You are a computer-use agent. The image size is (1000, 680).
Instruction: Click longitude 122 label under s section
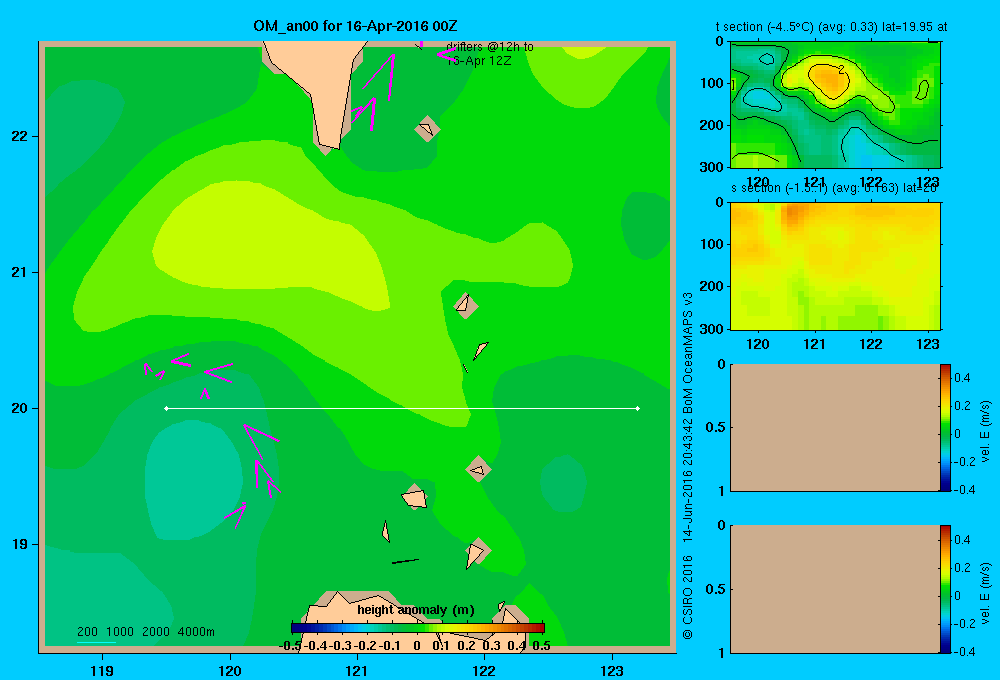pyautogui.click(x=871, y=344)
